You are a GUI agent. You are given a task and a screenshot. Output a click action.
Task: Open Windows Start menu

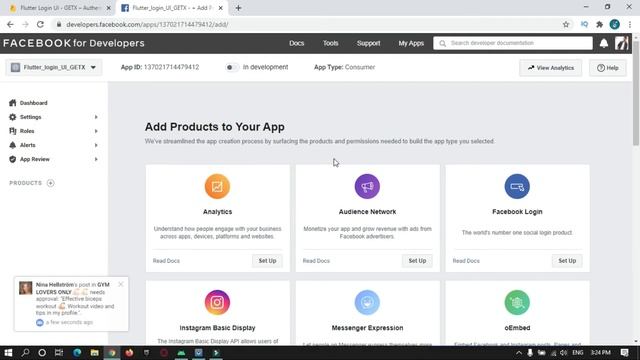8,353
